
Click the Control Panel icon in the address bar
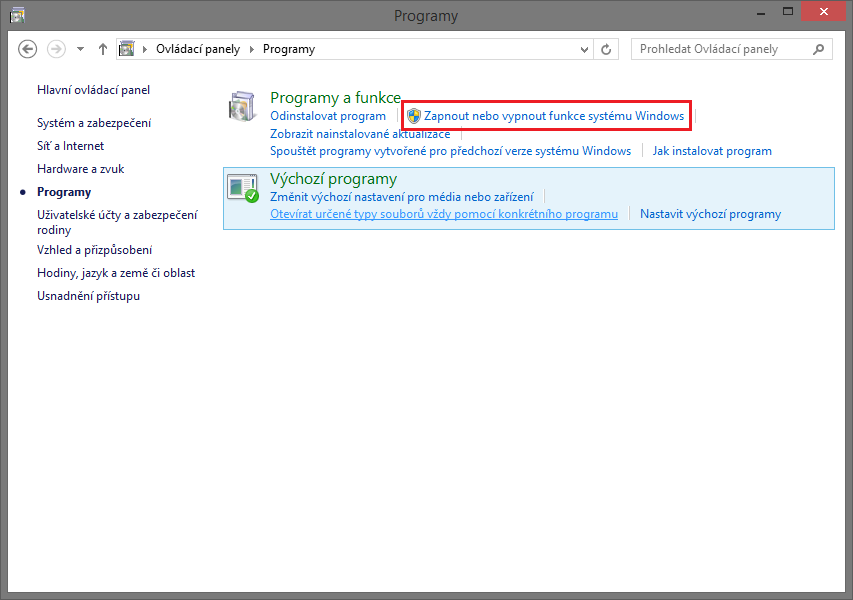127,48
